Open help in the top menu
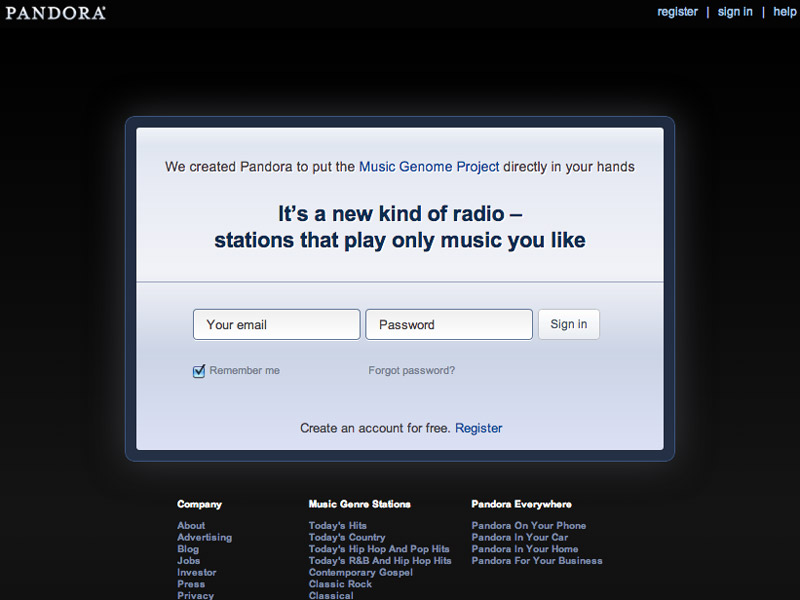This screenshot has width=800, height=600. (x=785, y=12)
